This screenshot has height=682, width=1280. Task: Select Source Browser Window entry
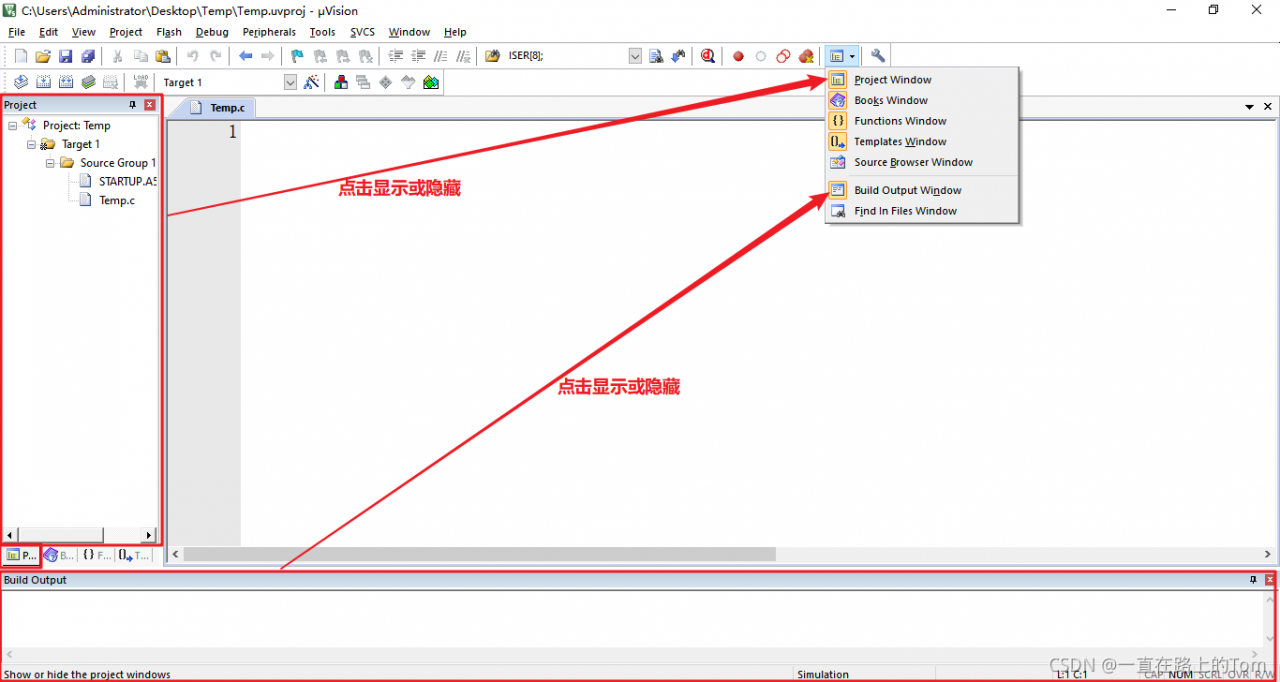921,162
